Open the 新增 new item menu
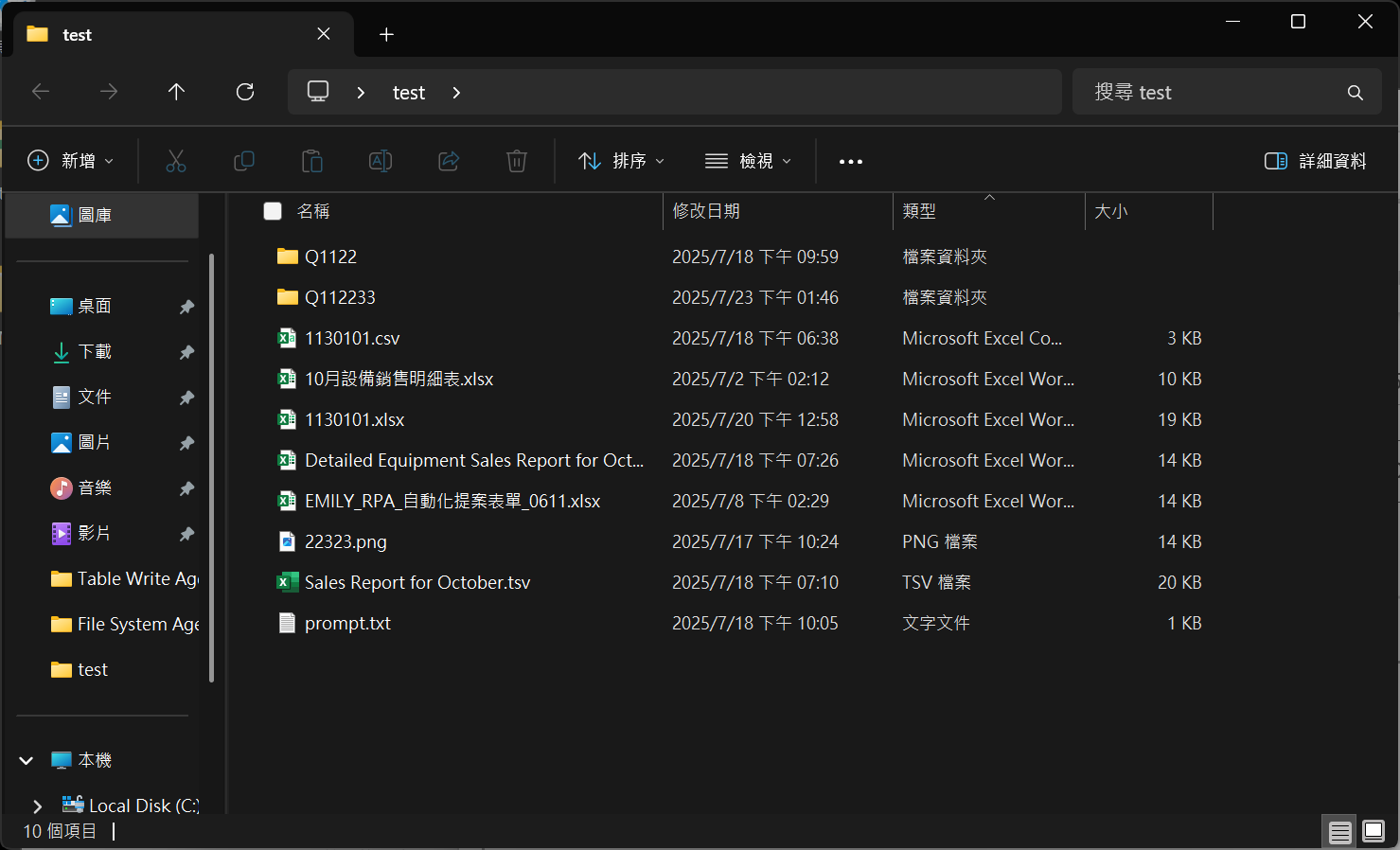Image resolution: width=1400 pixels, height=850 pixels. [x=71, y=161]
